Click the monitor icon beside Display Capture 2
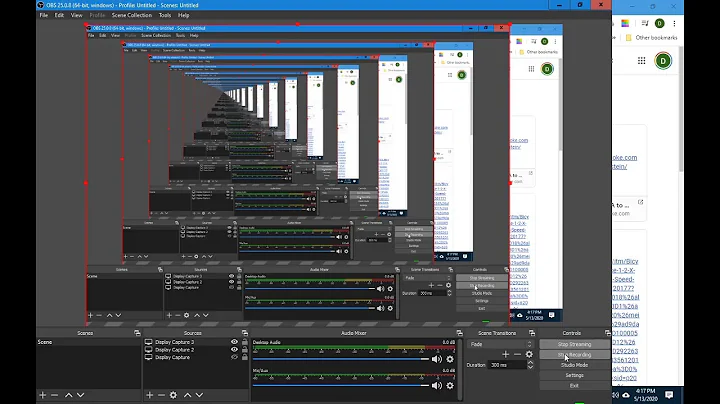 [148, 349]
